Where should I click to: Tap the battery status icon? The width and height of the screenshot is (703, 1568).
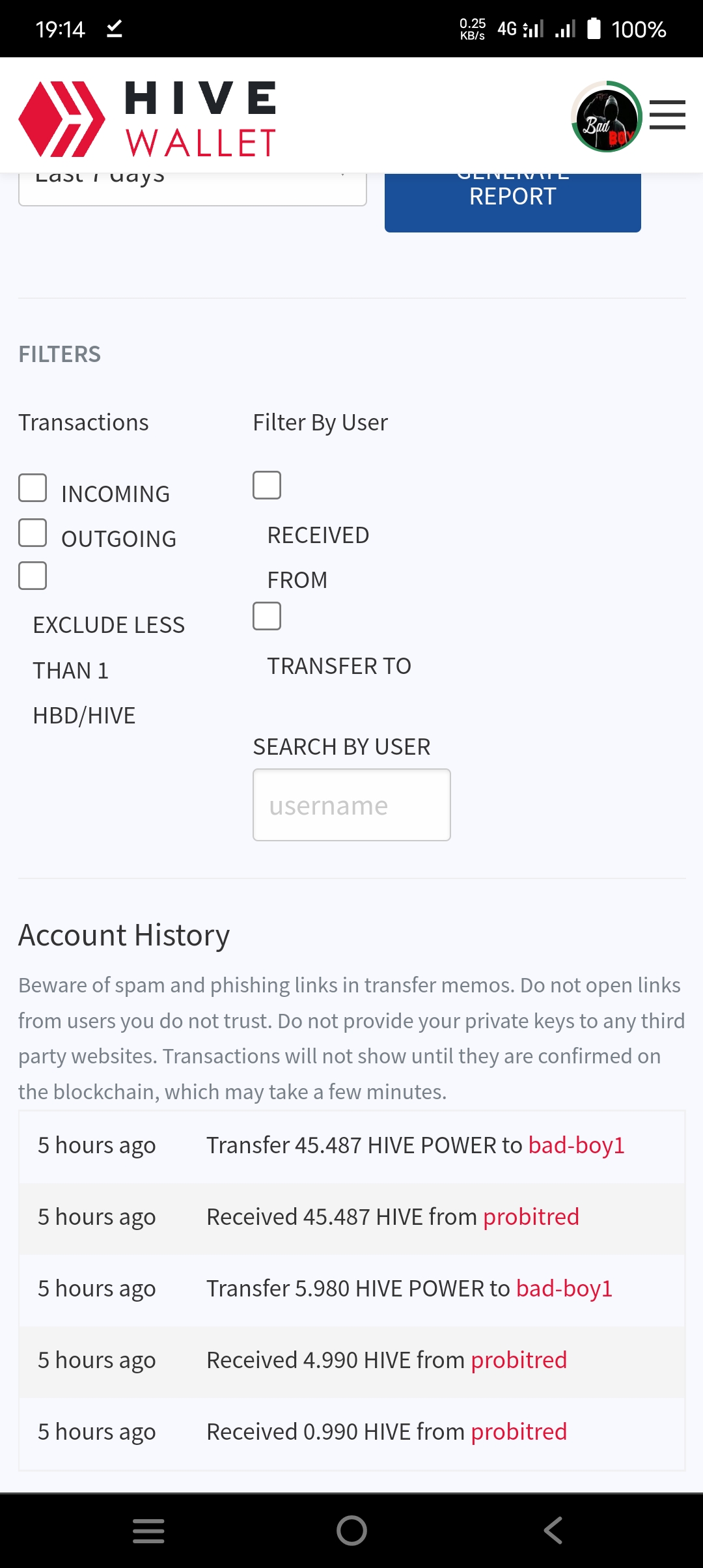[x=594, y=29]
